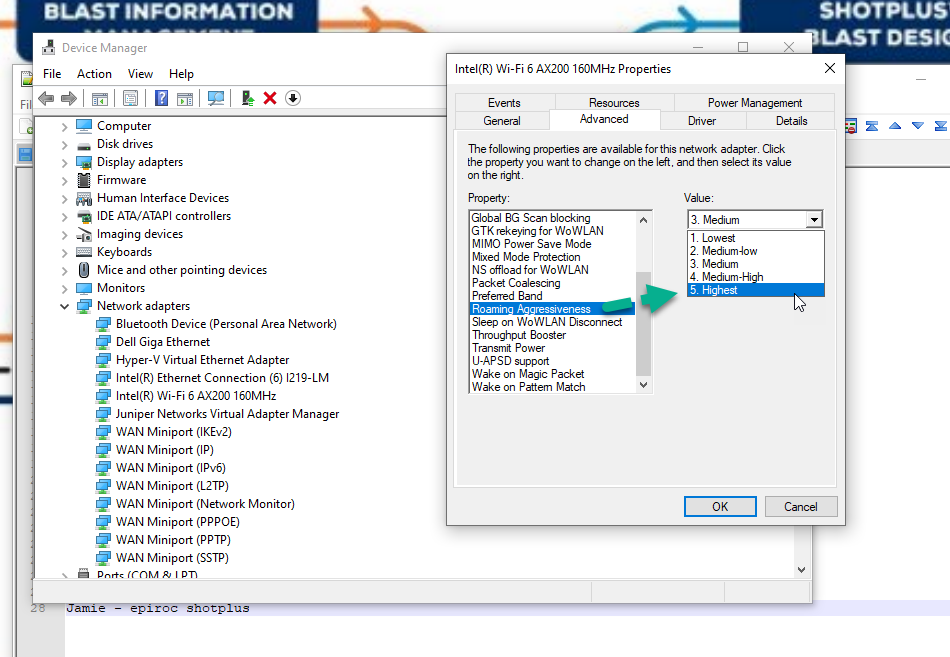Click the Uninstall device red X icon
950x657 pixels.
coord(270,97)
